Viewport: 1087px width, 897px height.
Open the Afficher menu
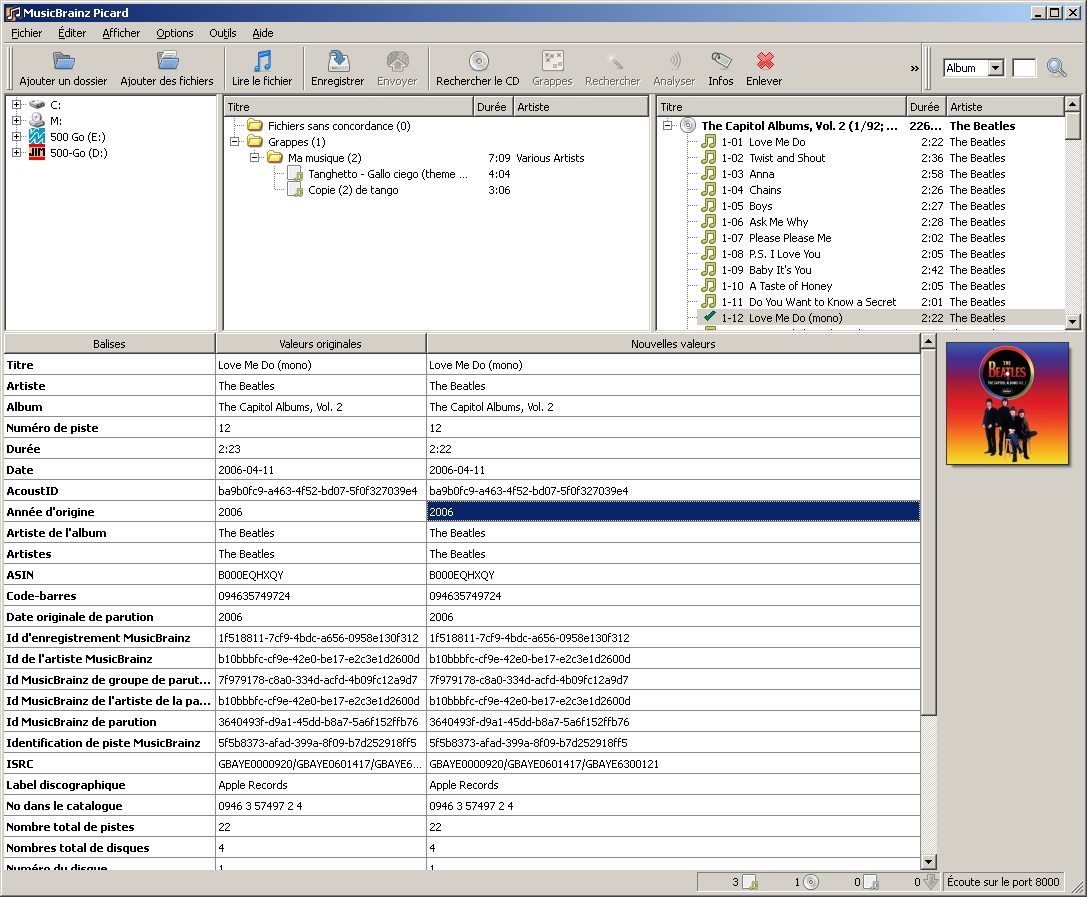coord(121,33)
